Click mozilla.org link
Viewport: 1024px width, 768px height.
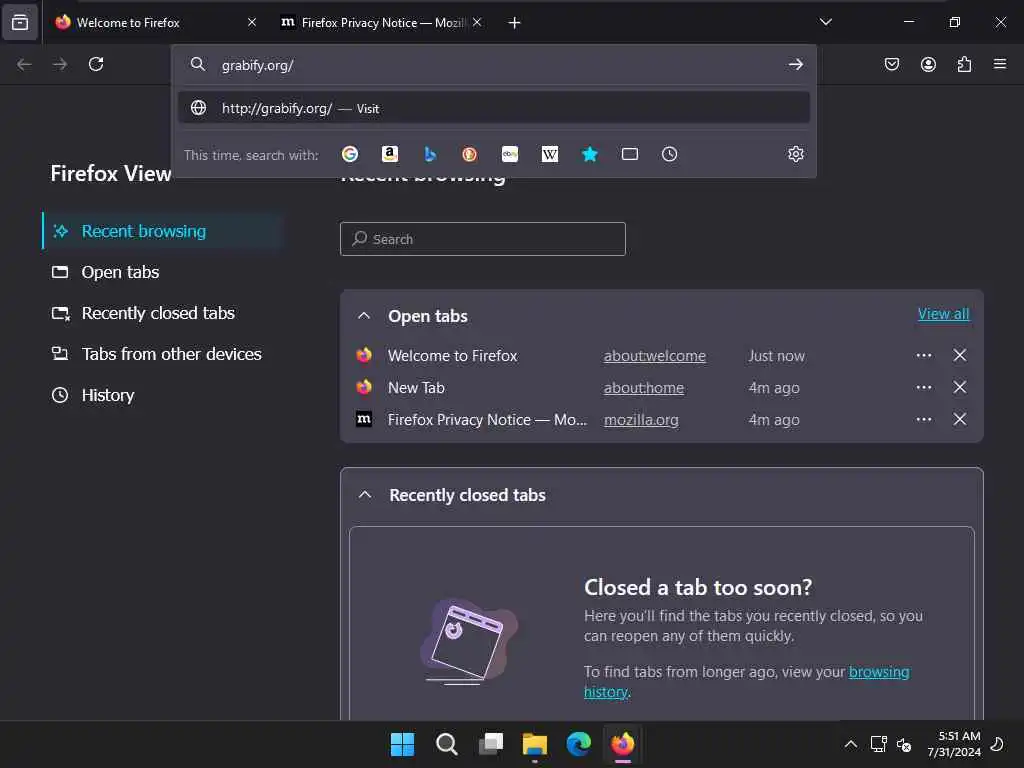pyautogui.click(x=641, y=420)
